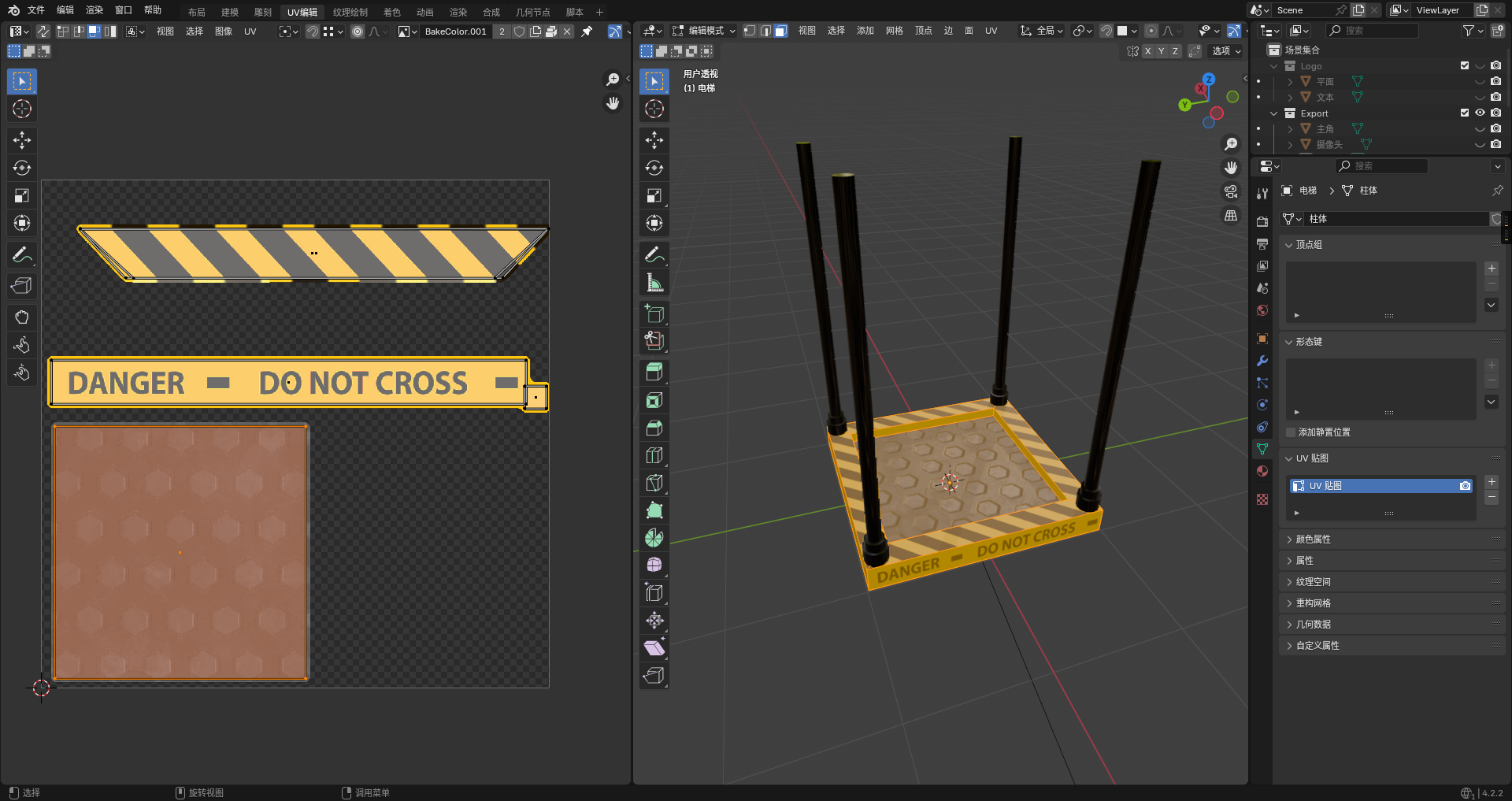This screenshot has height=801, width=1512.
Task: Expand the 几何数据 panel
Action: [1289, 625]
